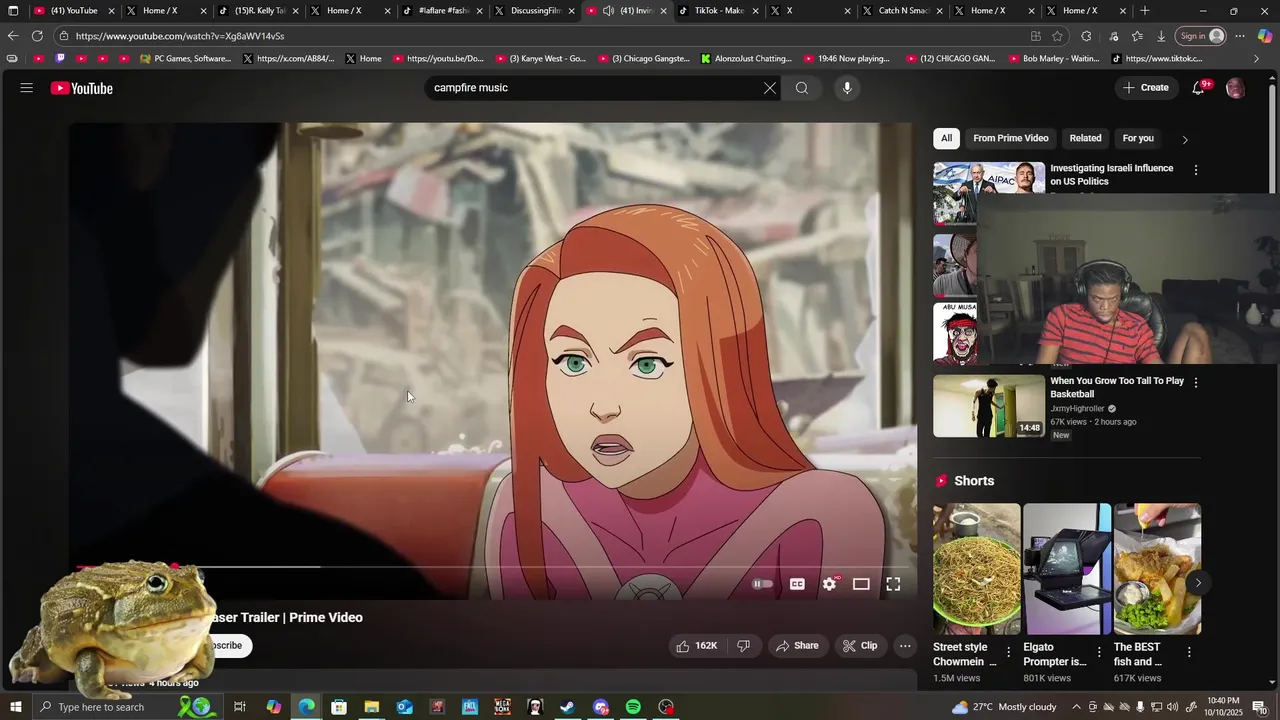Open browser extensions icon
Screen dimensions: 1280x720
1086,36
